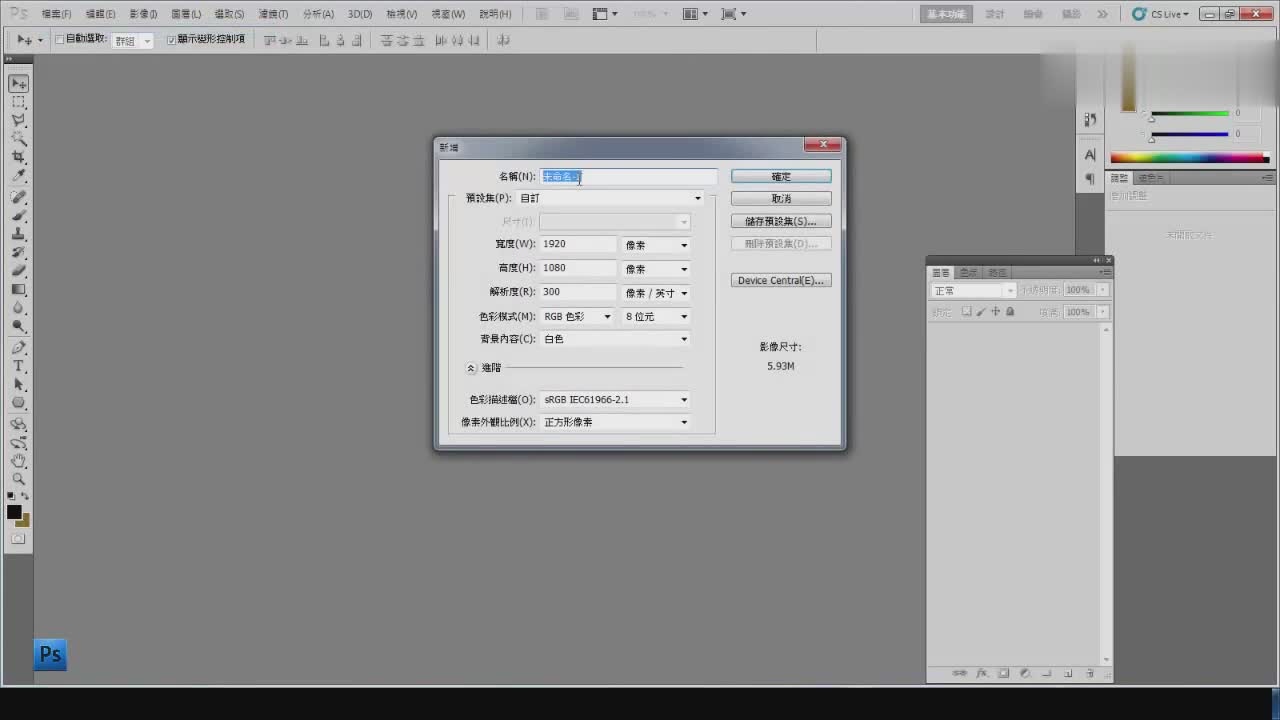The width and height of the screenshot is (1280, 720).
Task: Open the 正方形像素 pixel aspect ratio dropdown
Action: click(x=615, y=422)
